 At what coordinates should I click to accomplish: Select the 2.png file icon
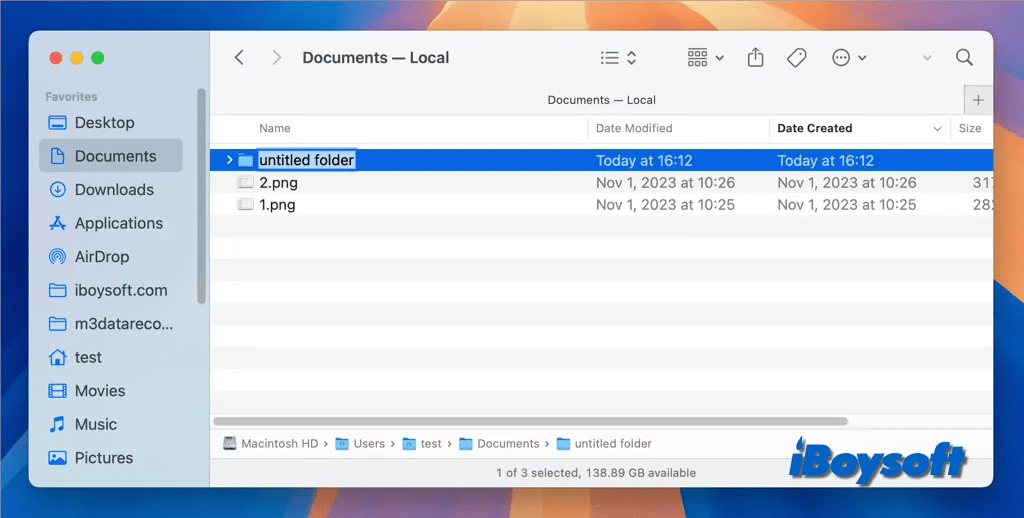pyautogui.click(x=246, y=182)
